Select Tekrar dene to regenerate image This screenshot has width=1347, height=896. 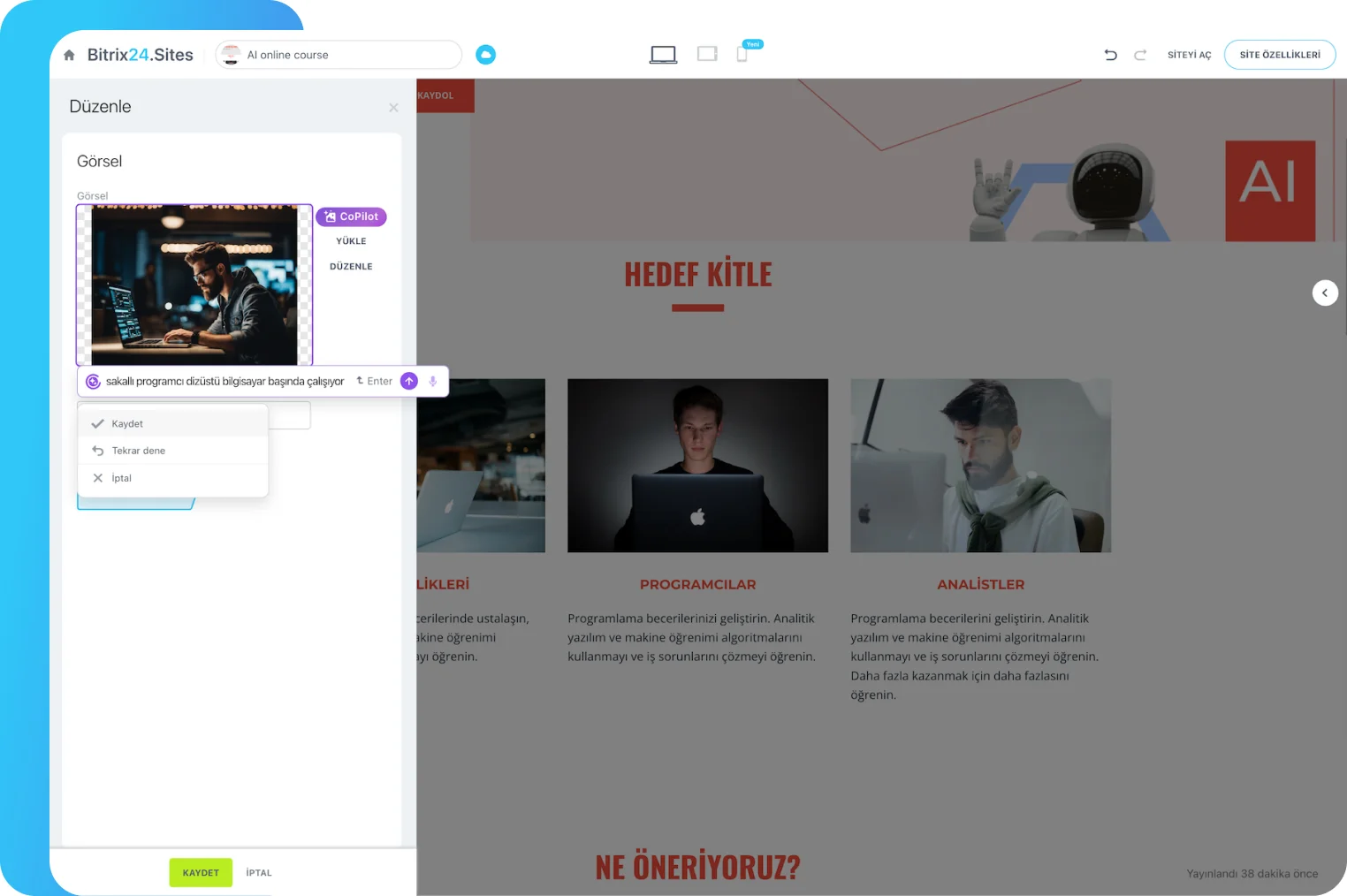click(x=138, y=451)
